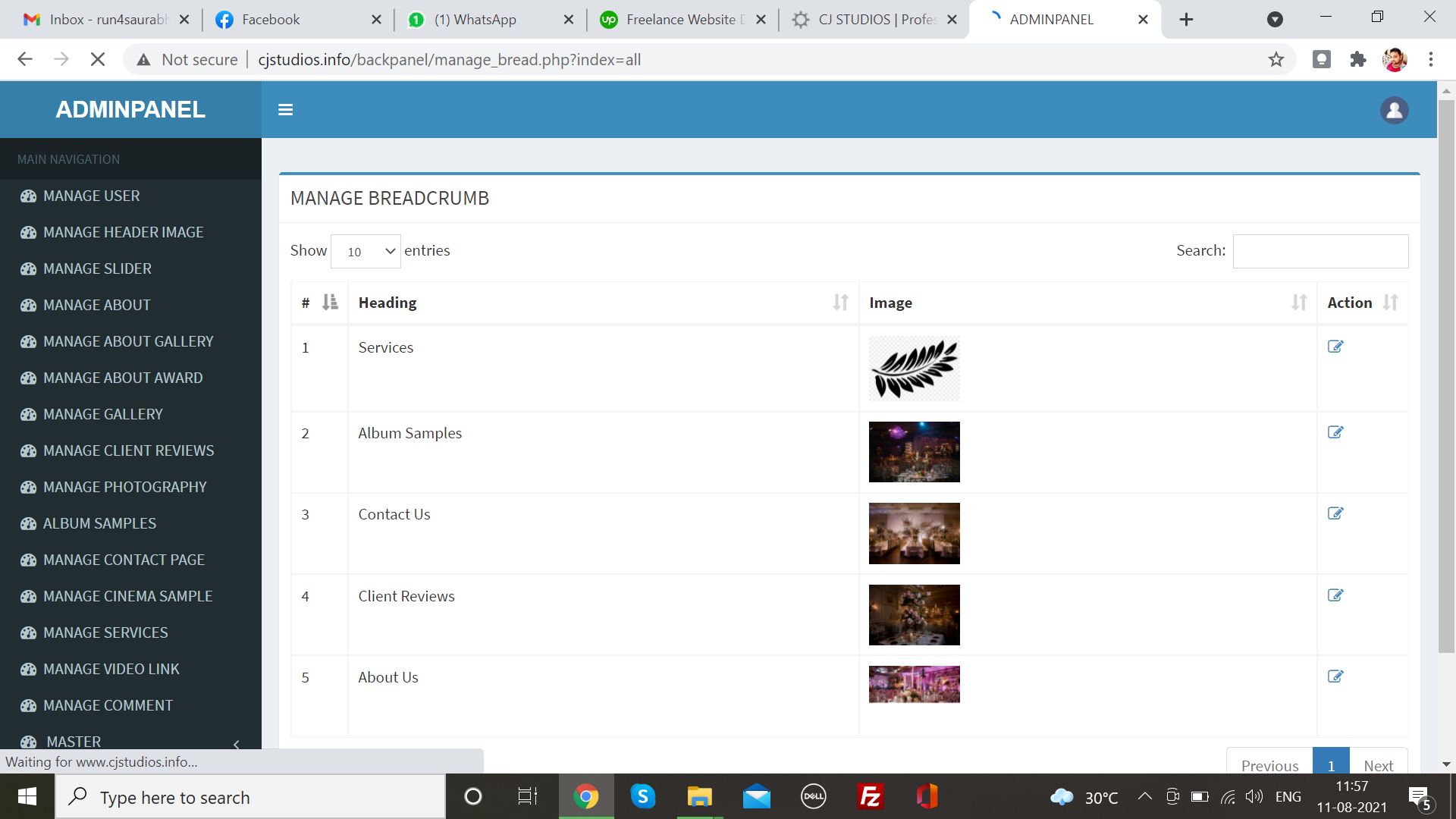This screenshot has width=1456, height=819.
Task: Open Chrome's three-dot menu
Action: 1431,59
